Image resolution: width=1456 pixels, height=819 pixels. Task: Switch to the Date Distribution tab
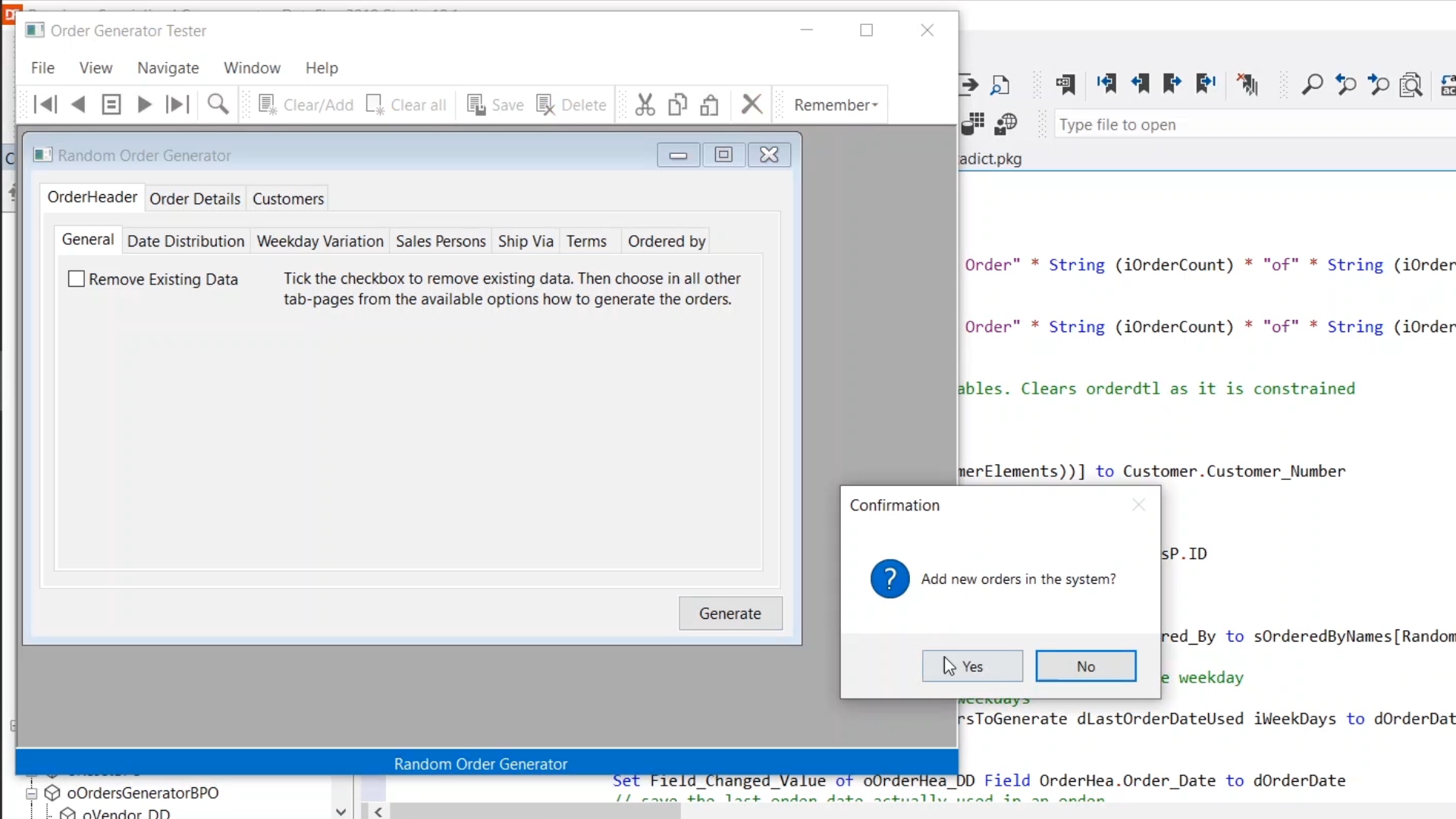(186, 241)
